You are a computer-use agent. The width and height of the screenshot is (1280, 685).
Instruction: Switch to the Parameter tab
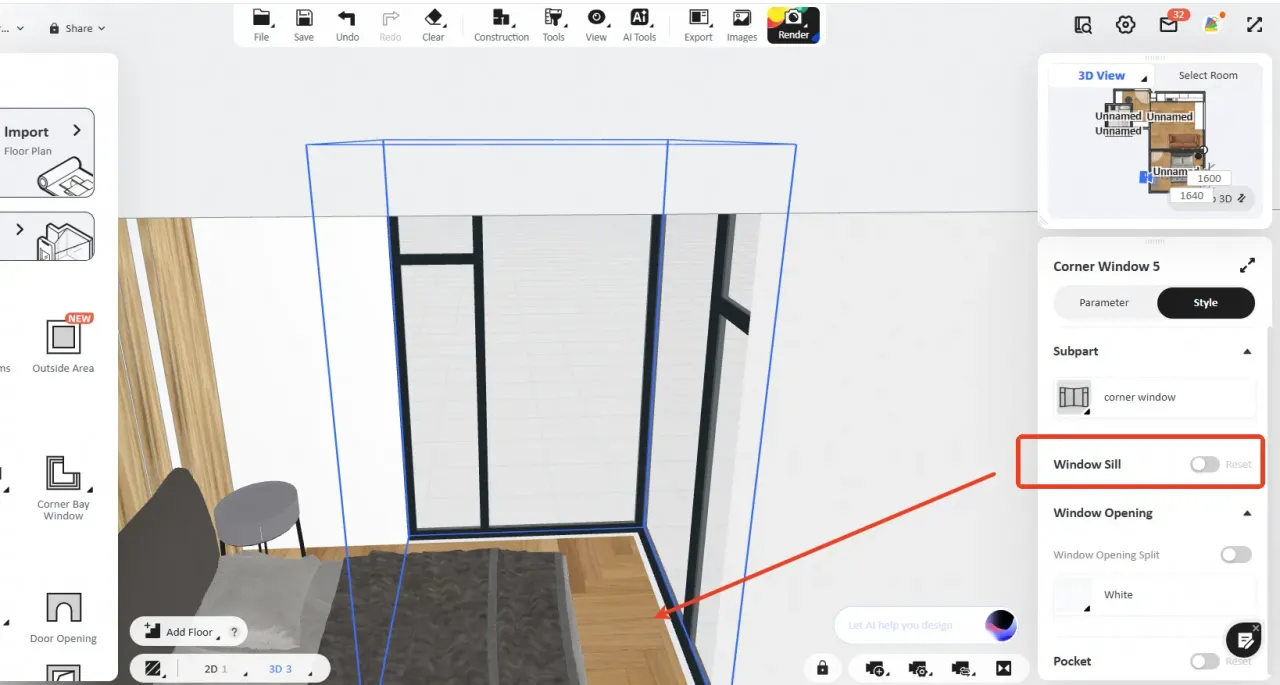coord(1104,303)
